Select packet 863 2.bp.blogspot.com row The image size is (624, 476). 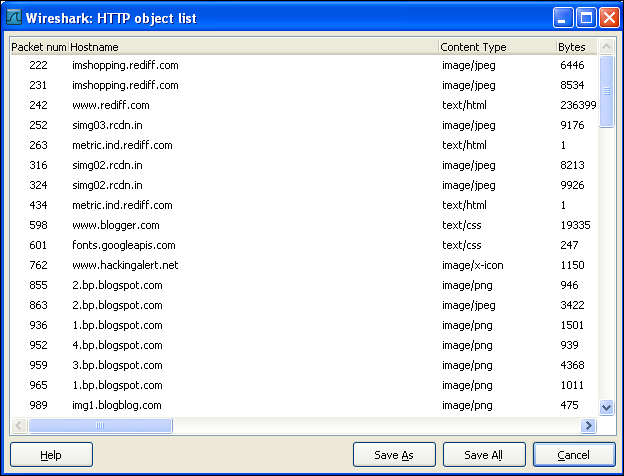(304, 305)
